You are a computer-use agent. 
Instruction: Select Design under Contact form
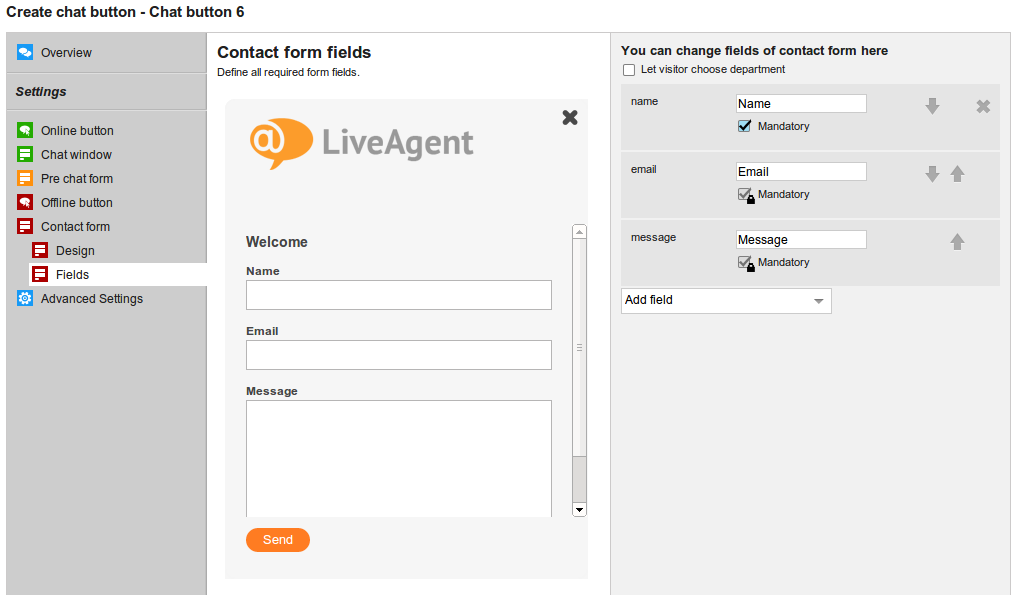click(x=75, y=251)
